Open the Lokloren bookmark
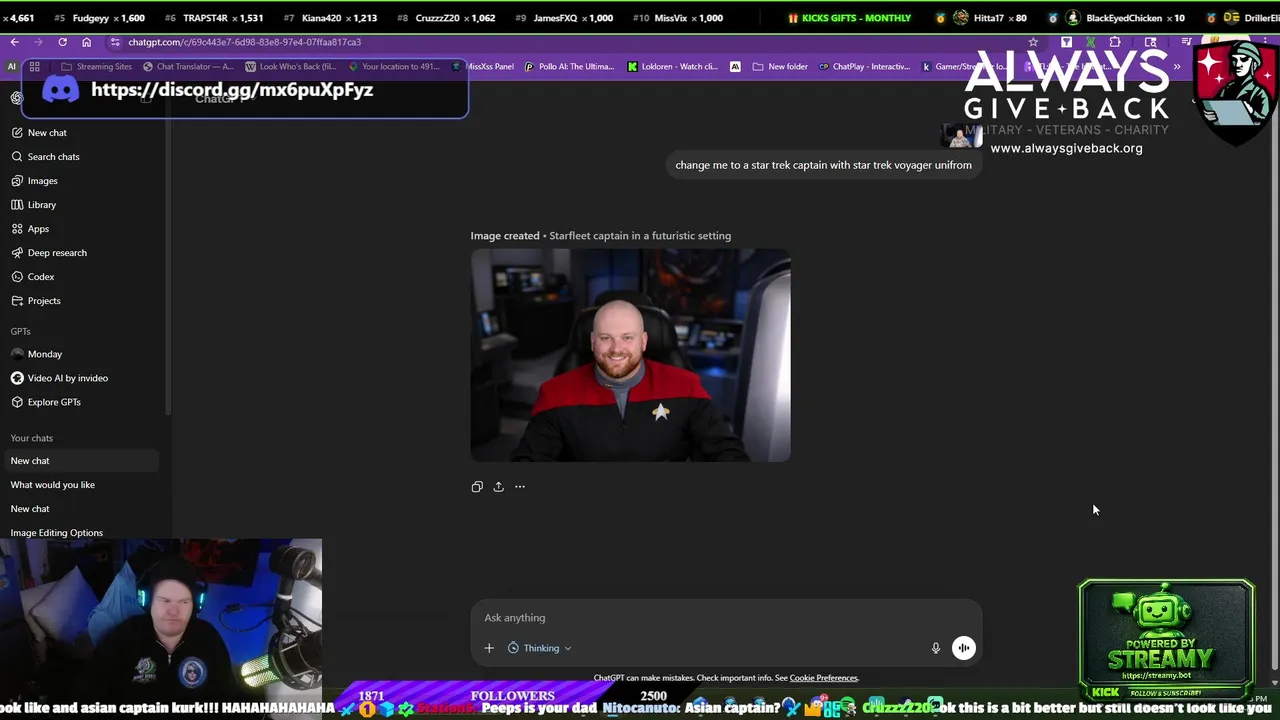 pyautogui.click(x=672, y=67)
